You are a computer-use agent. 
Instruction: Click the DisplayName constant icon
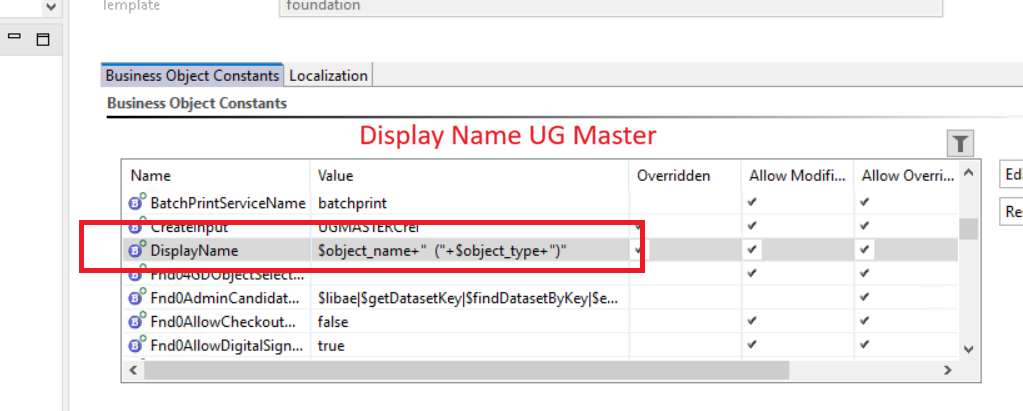pos(138,251)
